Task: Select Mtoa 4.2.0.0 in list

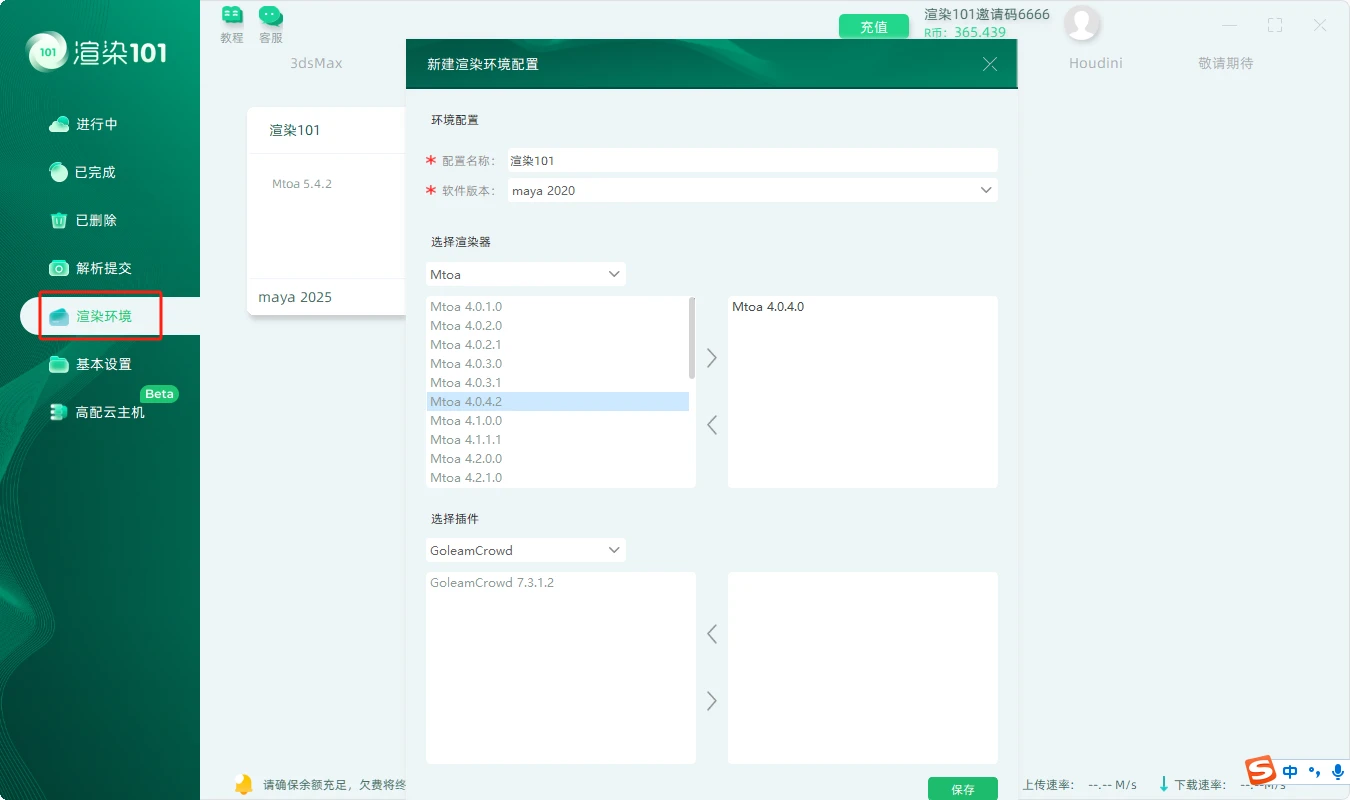Action: point(558,459)
